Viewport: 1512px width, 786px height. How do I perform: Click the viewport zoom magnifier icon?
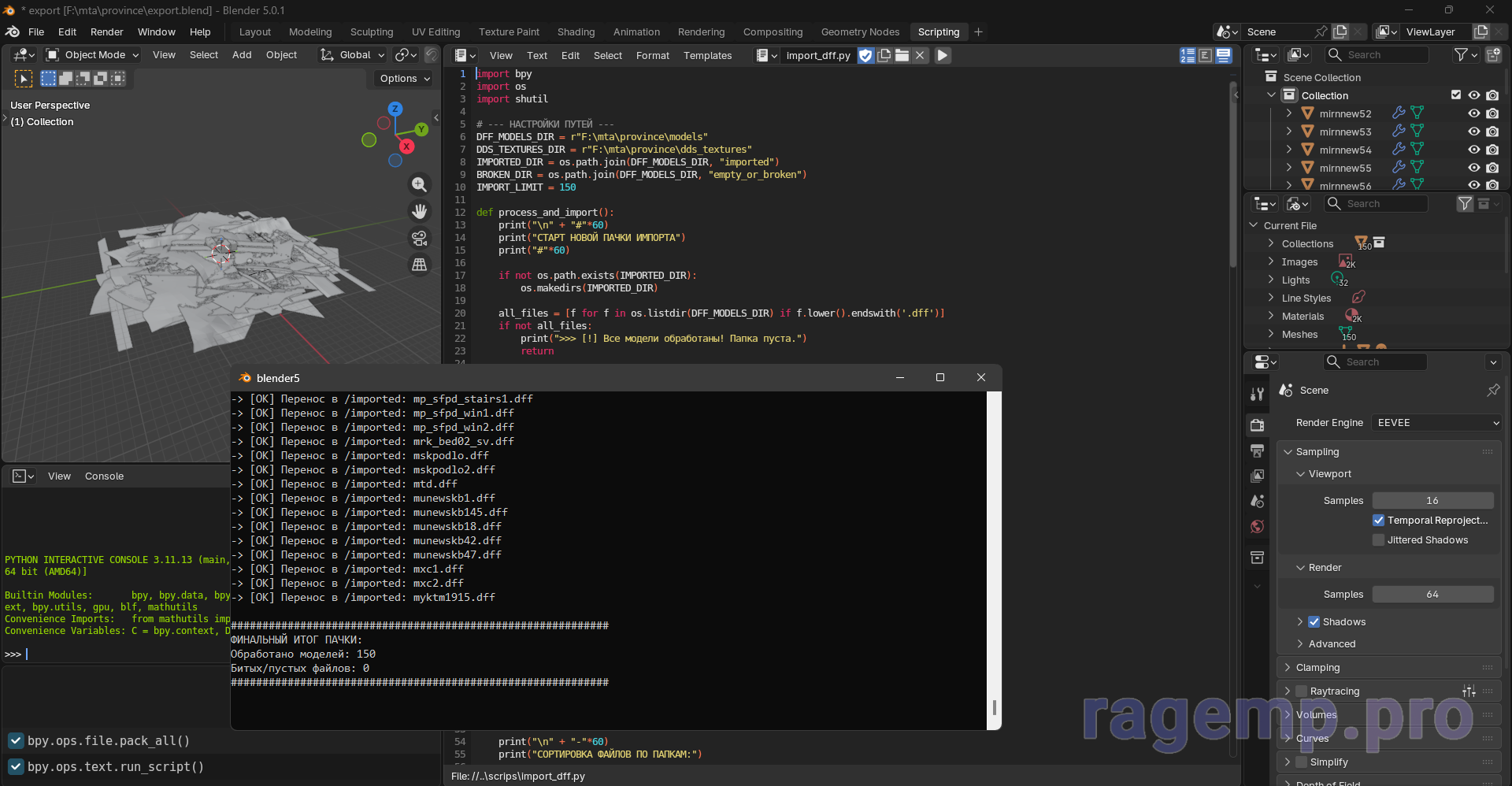[x=420, y=184]
